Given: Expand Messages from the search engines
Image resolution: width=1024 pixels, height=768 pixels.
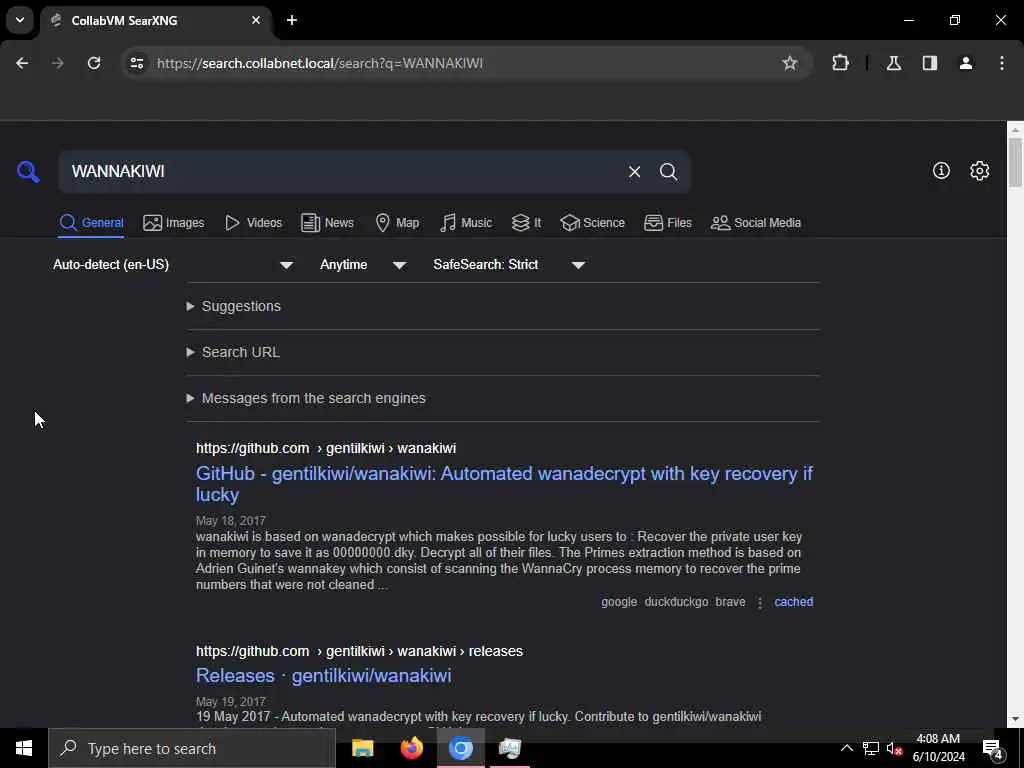Looking at the screenshot, I should coord(306,398).
